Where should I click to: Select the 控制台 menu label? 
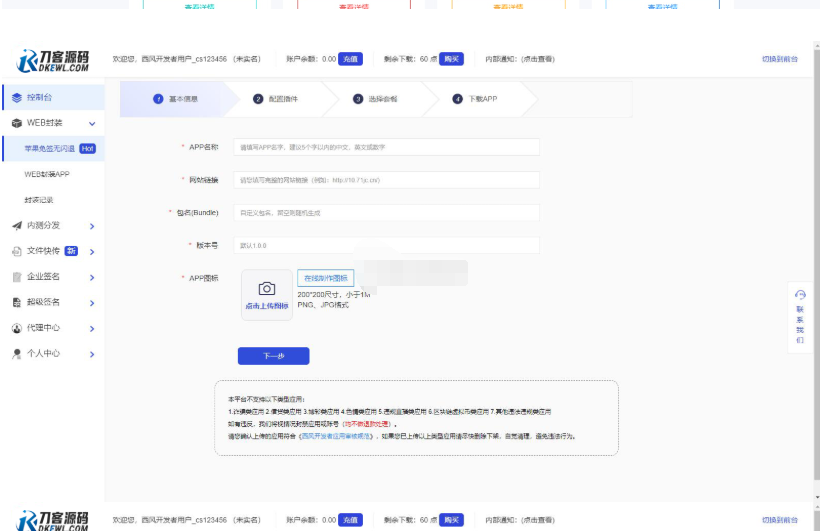pyautogui.click(x=40, y=97)
